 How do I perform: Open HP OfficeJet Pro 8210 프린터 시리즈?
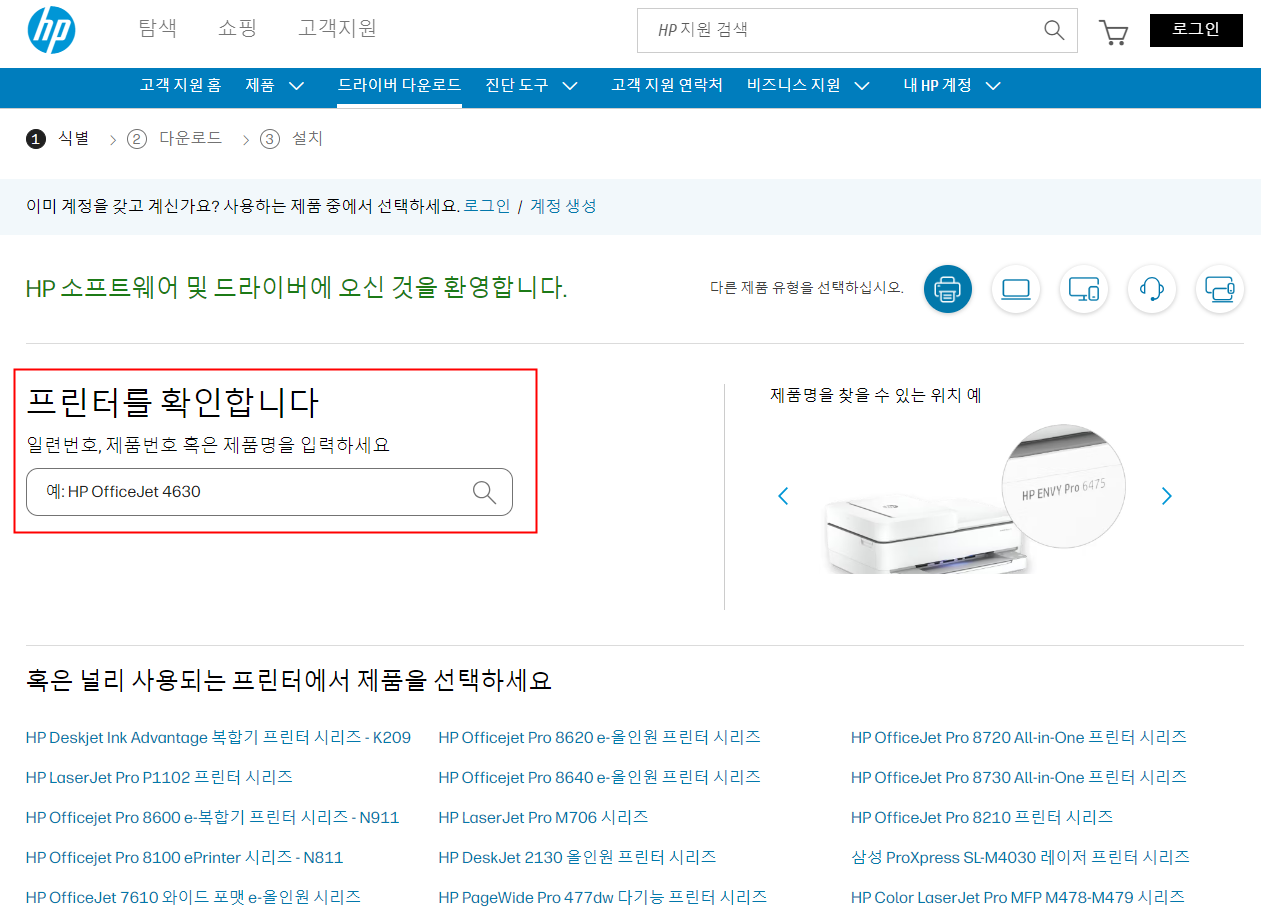[x=982, y=818]
